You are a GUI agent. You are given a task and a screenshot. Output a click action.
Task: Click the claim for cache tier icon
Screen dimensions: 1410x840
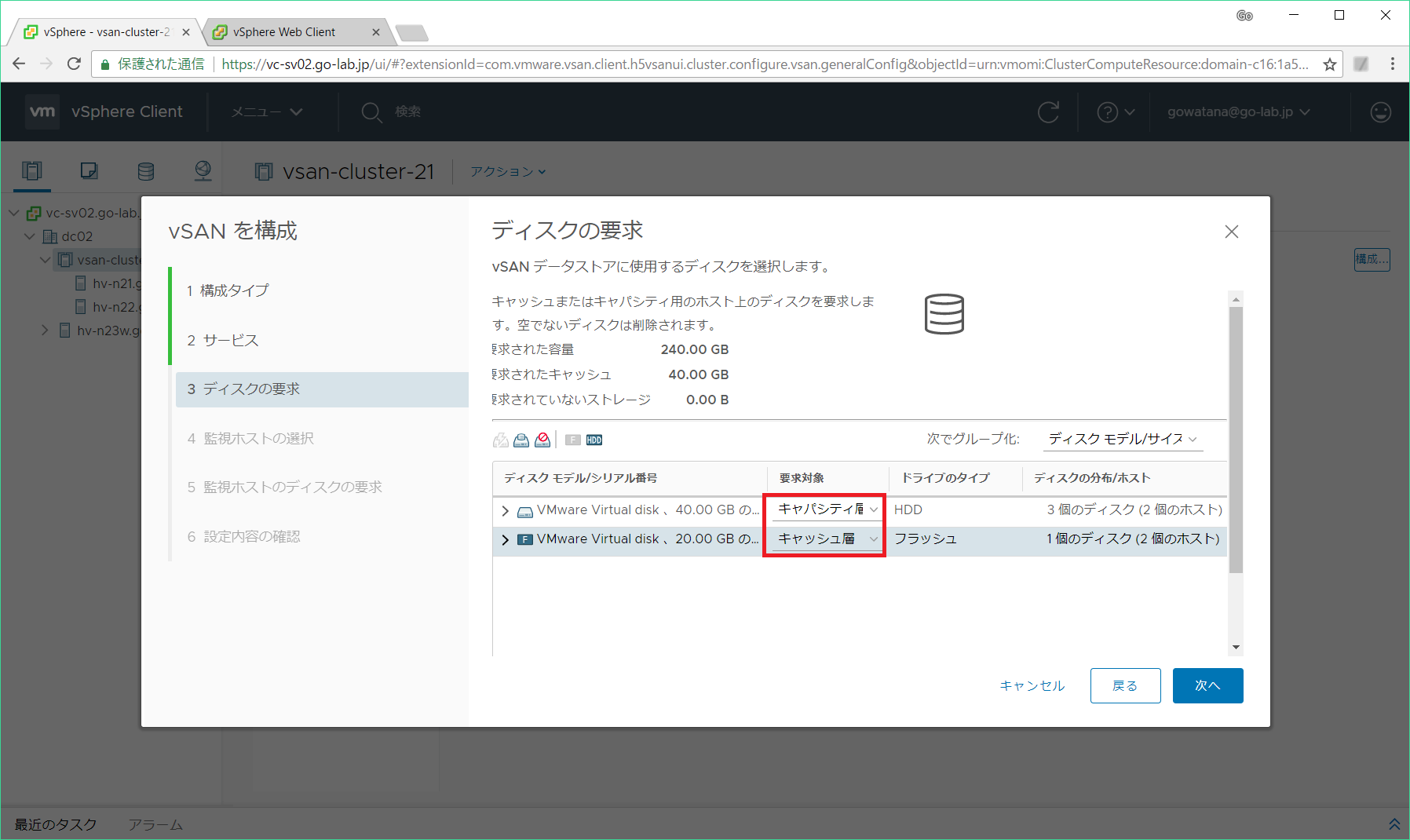point(500,440)
